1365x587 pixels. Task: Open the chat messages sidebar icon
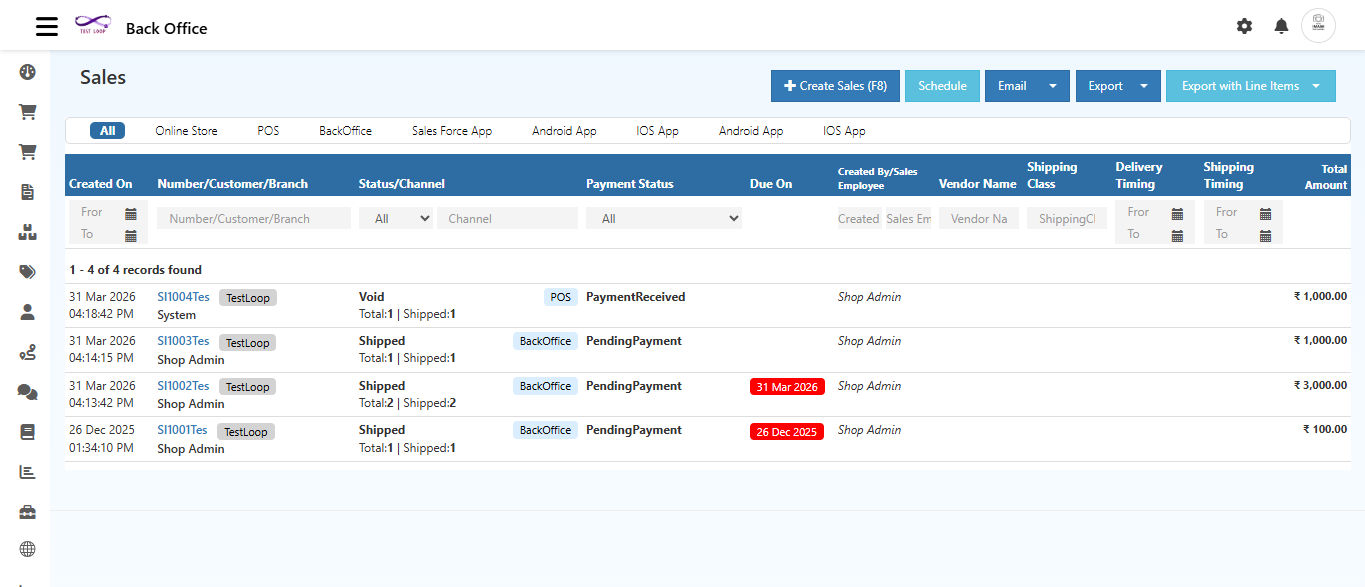point(27,391)
